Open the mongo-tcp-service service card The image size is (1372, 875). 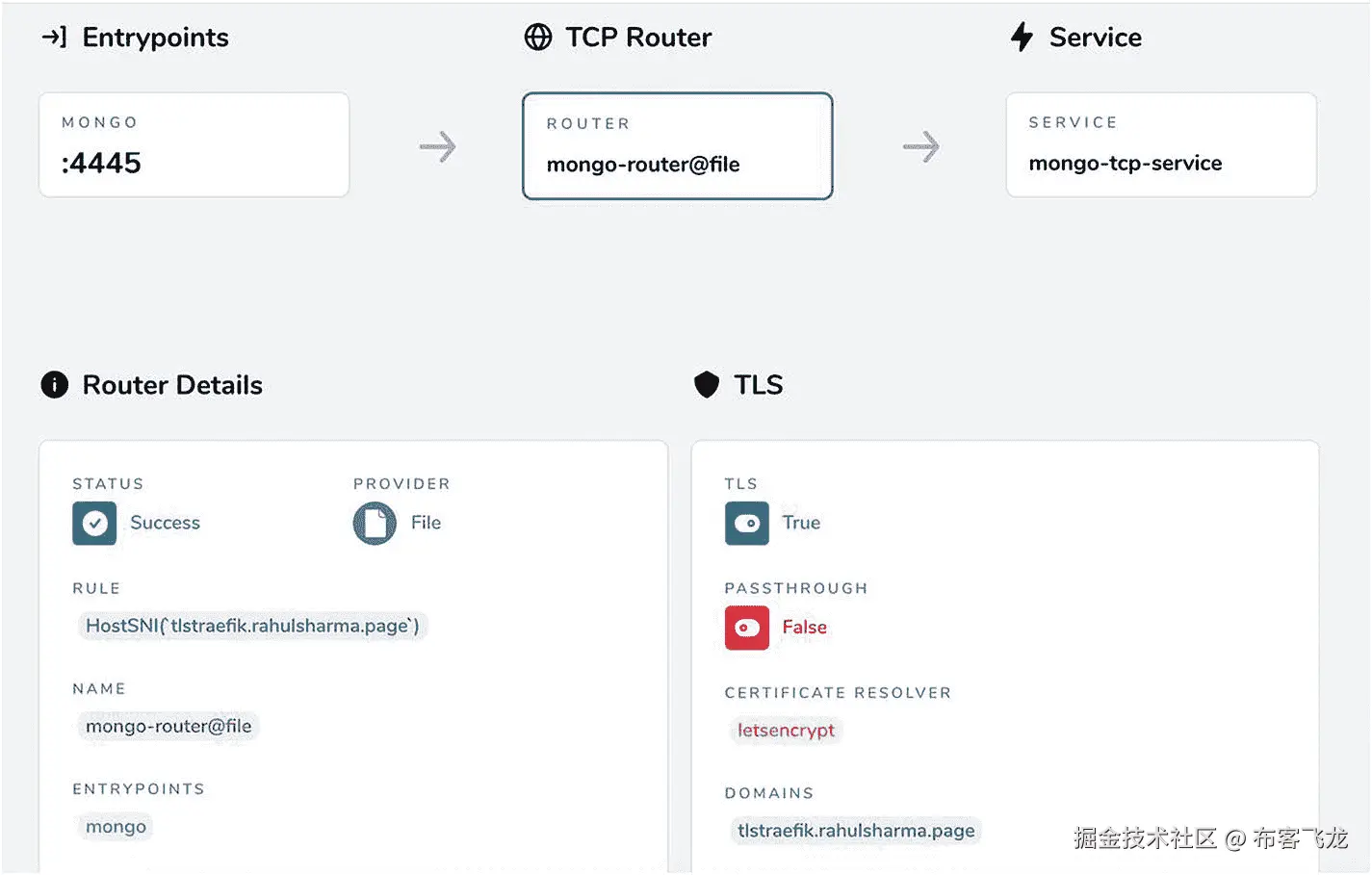pos(1161,145)
